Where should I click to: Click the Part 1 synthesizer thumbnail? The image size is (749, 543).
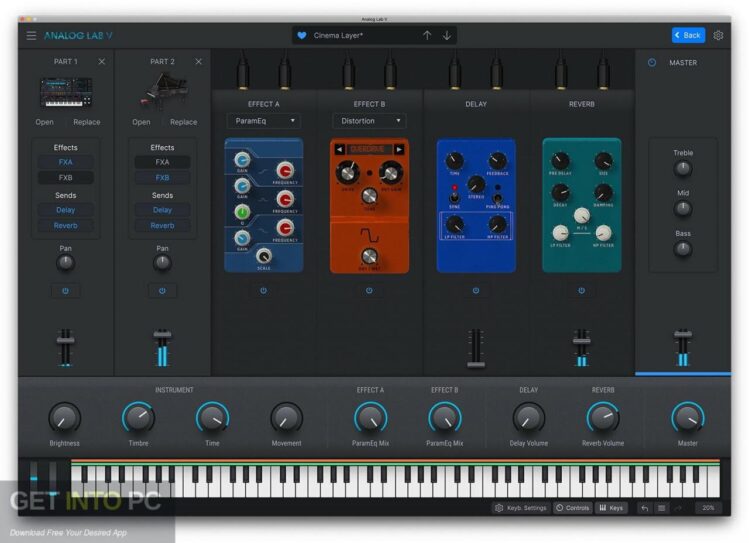(65, 93)
